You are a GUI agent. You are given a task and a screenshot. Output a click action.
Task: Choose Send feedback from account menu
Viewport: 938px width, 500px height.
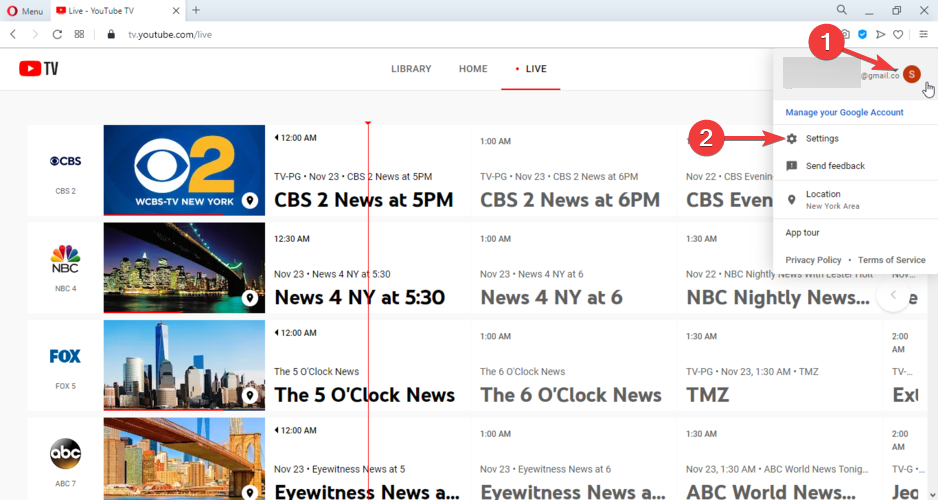(834, 166)
